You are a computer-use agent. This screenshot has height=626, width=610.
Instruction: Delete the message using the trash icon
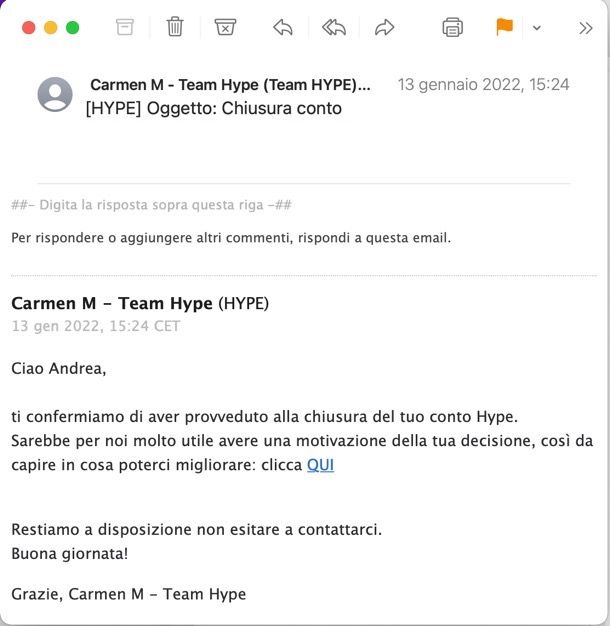click(175, 27)
